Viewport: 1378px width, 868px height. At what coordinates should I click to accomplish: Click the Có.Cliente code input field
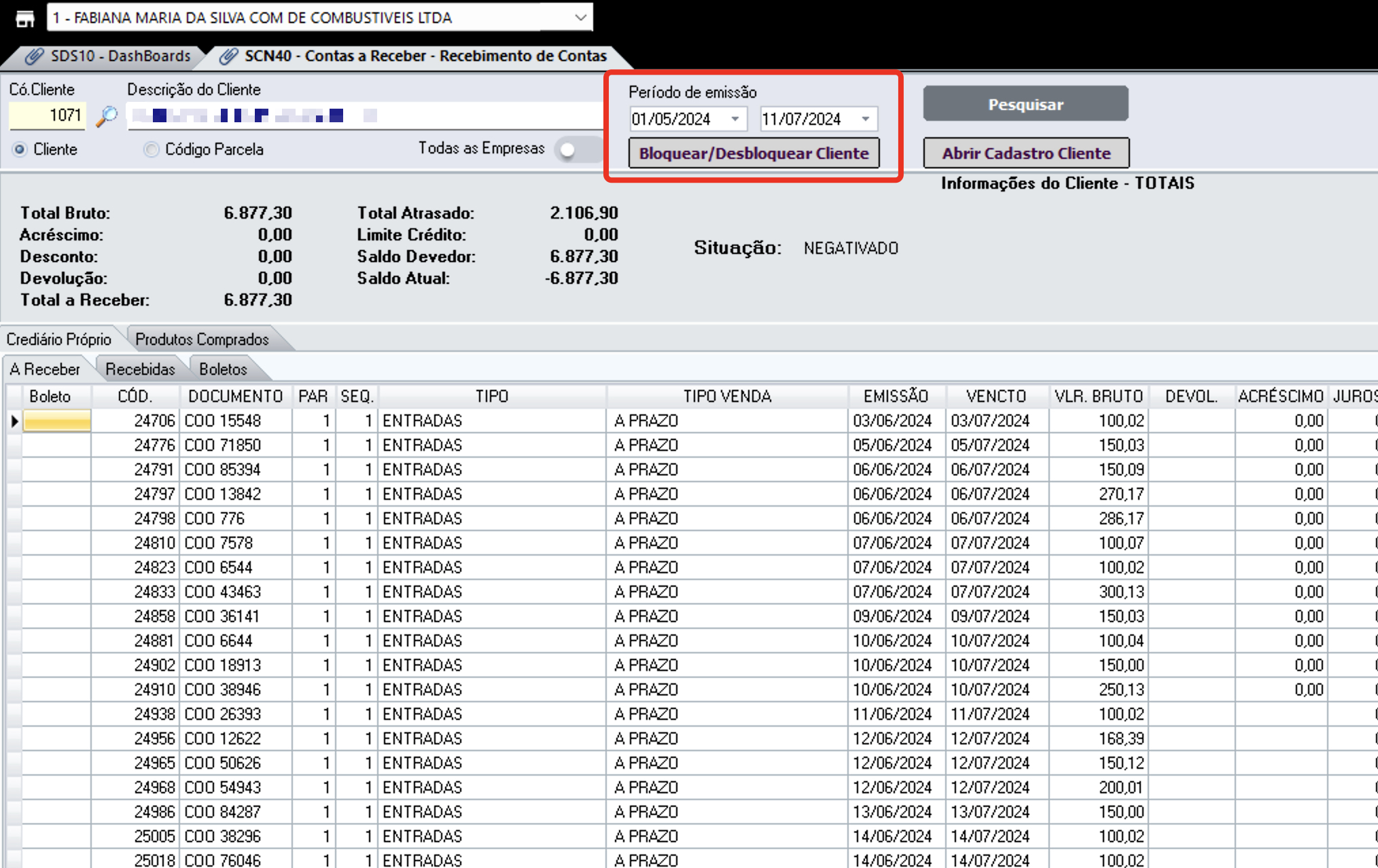tap(47, 115)
